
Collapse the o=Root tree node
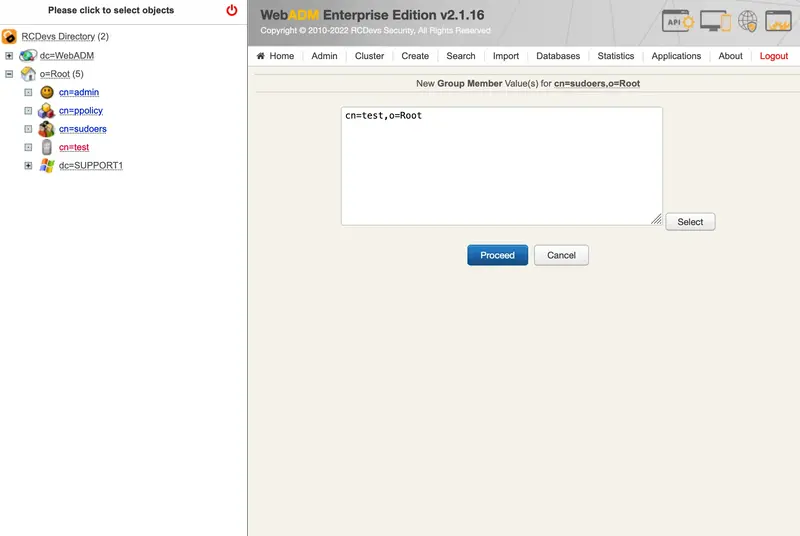[9, 74]
